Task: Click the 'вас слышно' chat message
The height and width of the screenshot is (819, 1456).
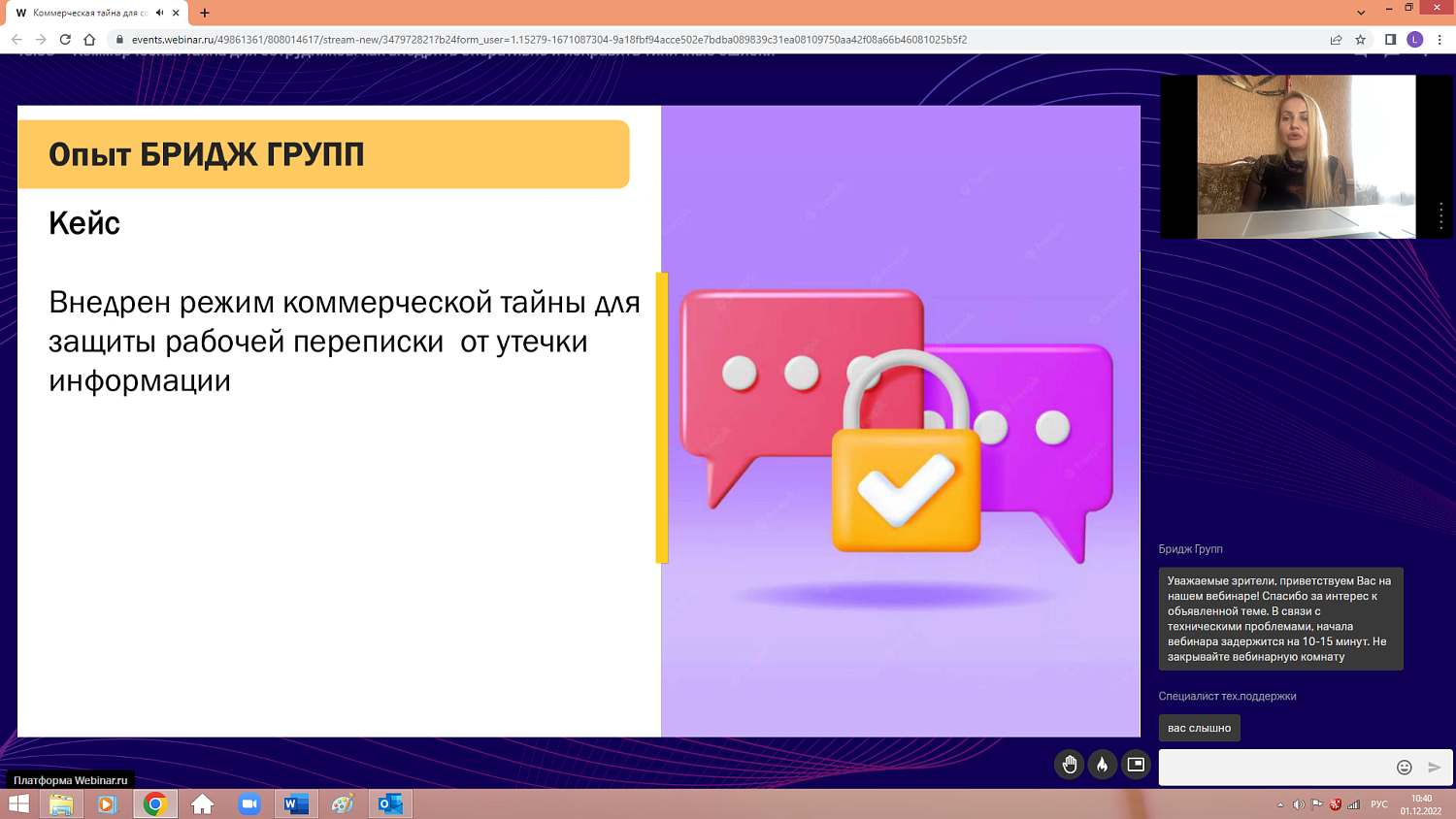Action: [x=1199, y=728]
